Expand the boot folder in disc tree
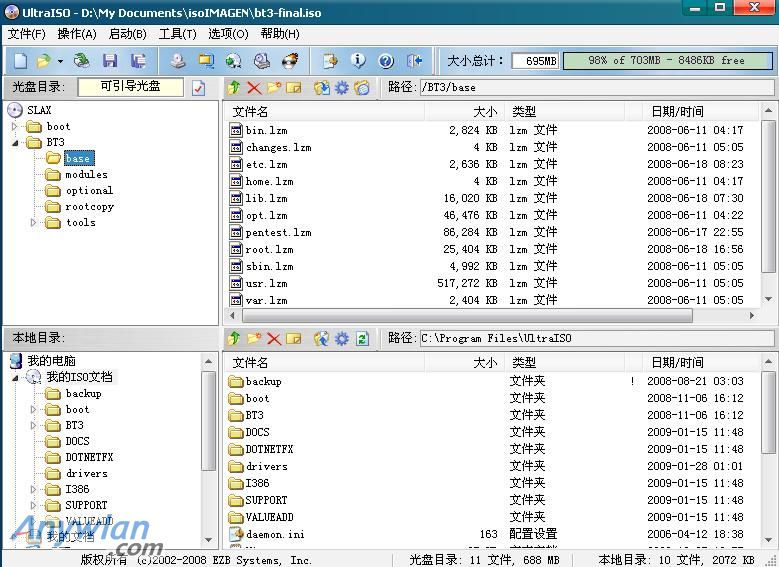Screen dimensions: 779x567 coord(15,127)
